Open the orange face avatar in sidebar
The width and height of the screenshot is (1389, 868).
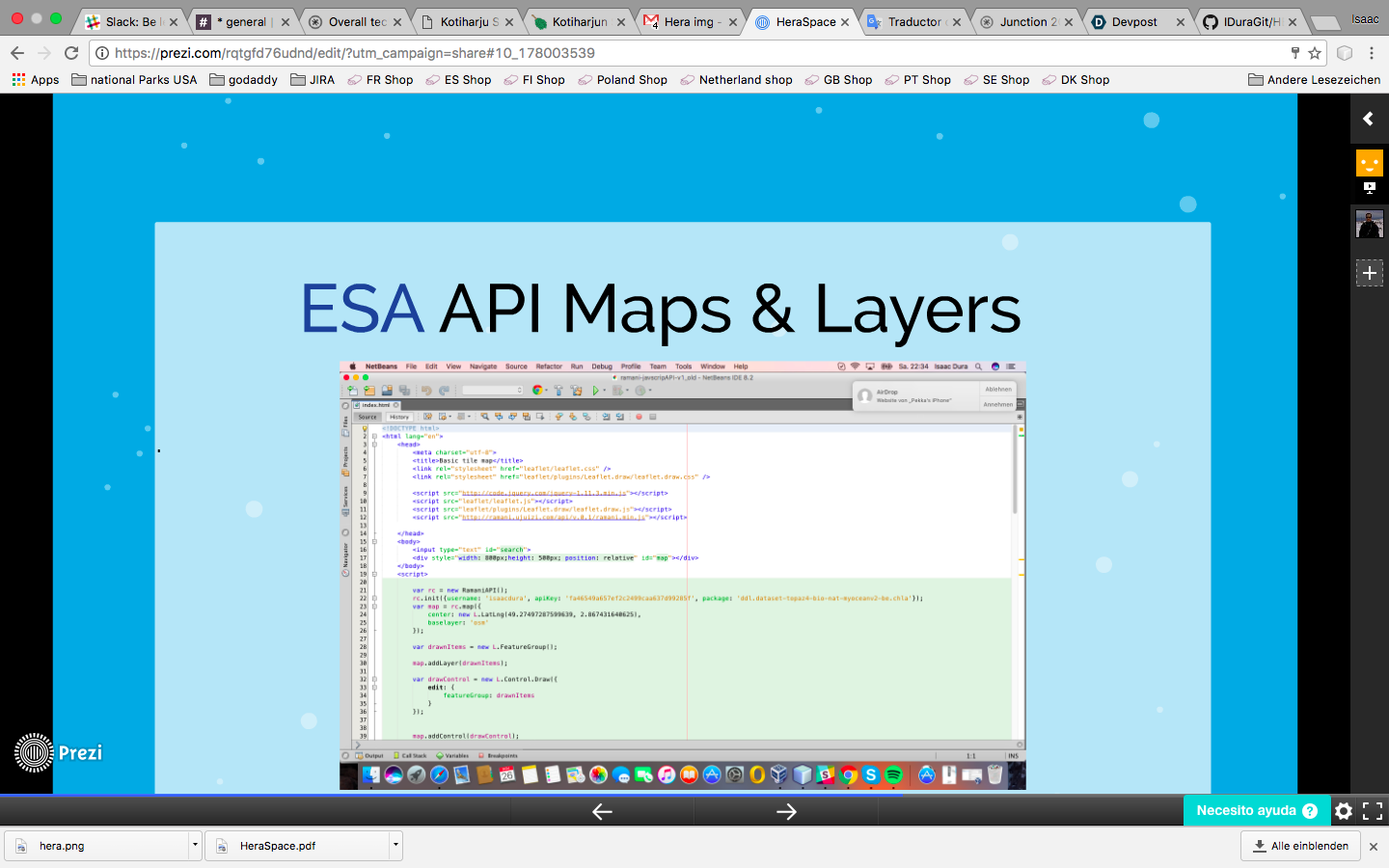click(x=1370, y=162)
